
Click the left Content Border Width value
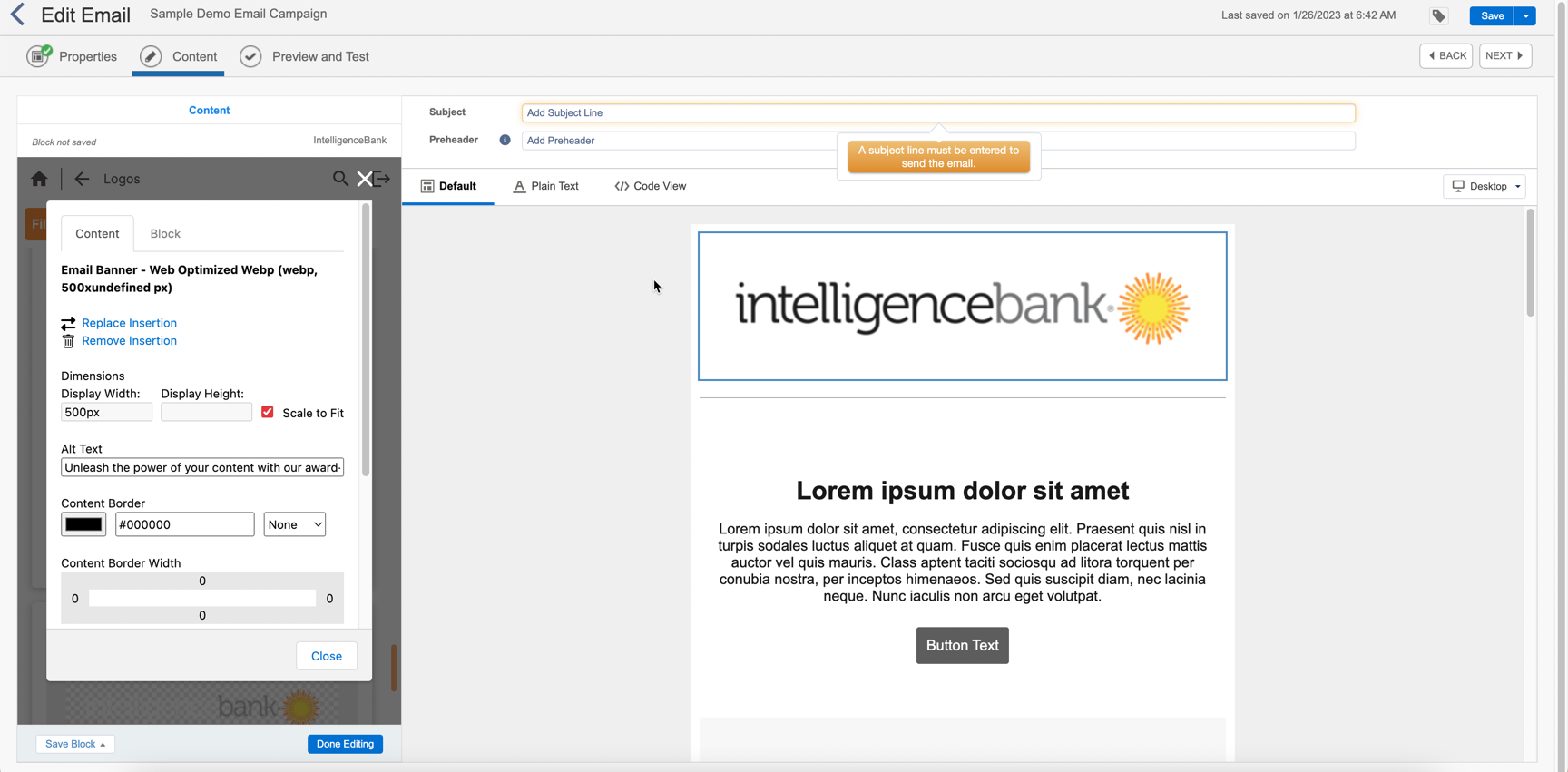(75, 599)
